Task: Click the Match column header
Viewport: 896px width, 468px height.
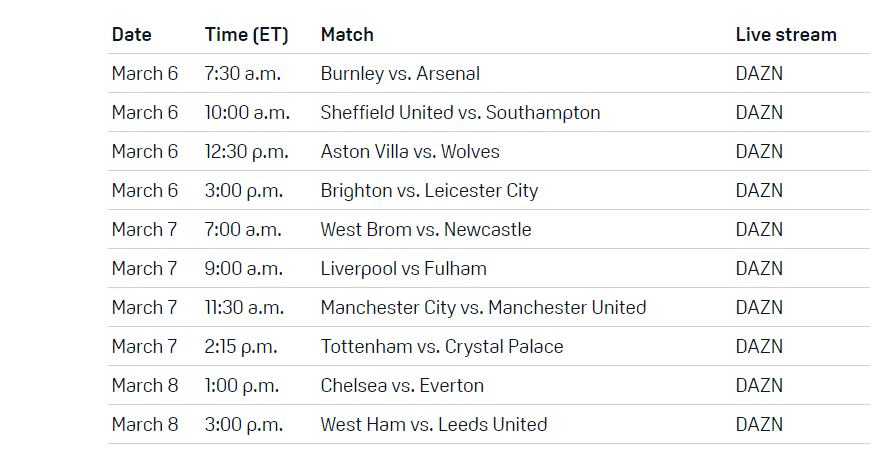Action: [347, 34]
